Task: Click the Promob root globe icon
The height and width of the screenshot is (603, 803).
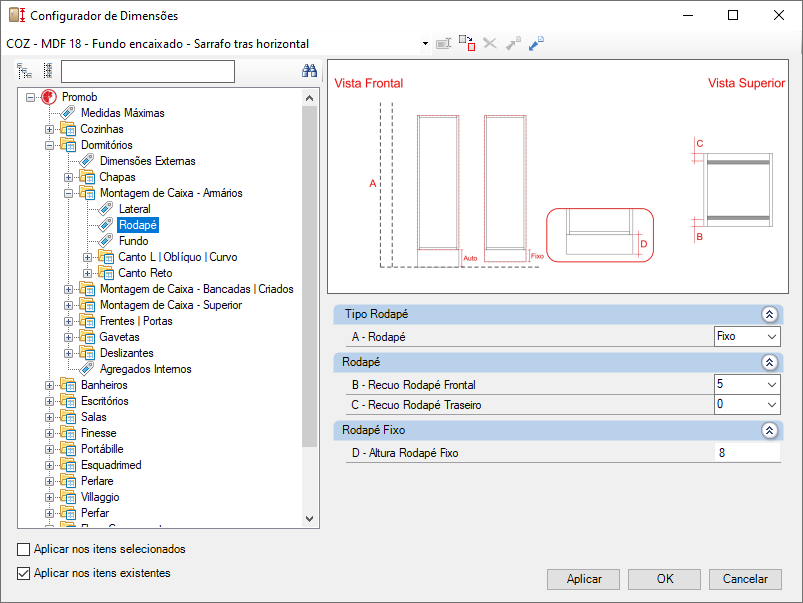Action: pos(49,97)
